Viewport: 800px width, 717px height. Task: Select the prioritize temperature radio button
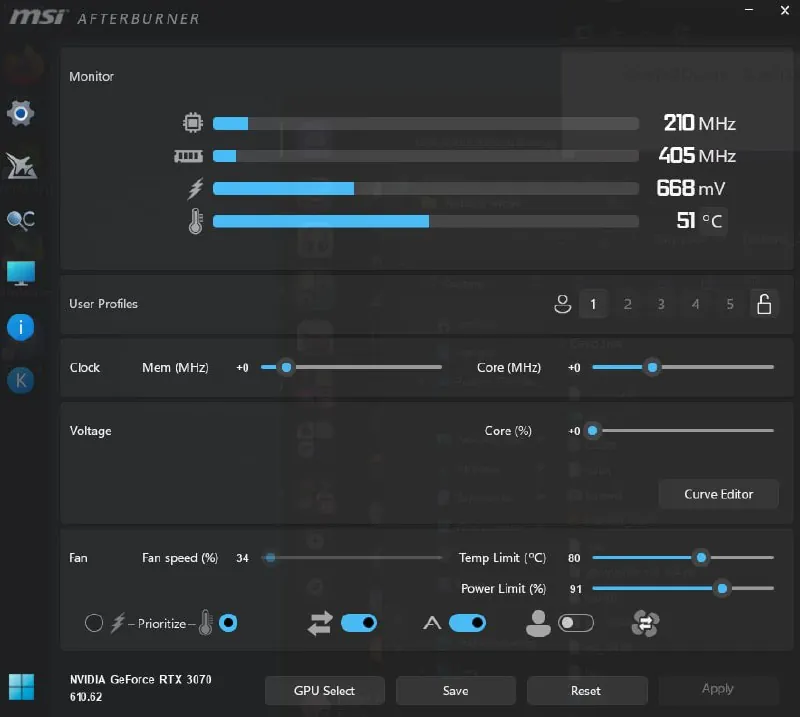click(x=228, y=623)
